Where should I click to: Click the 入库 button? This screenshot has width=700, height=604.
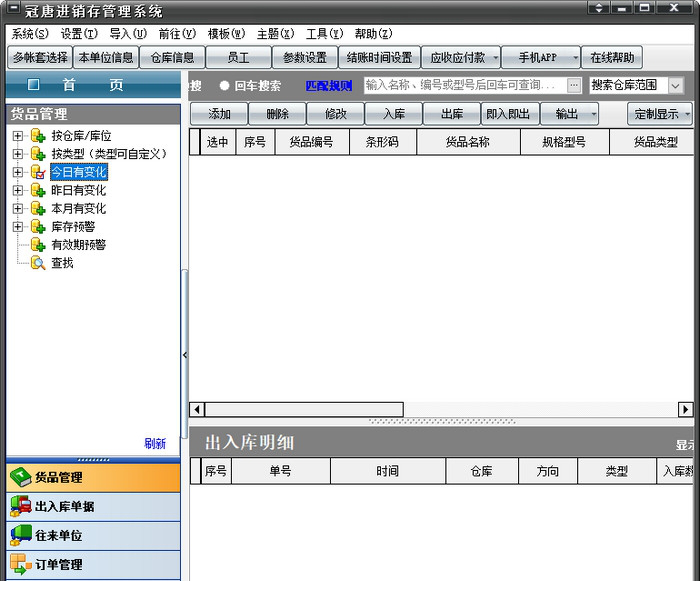tap(394, 114)
